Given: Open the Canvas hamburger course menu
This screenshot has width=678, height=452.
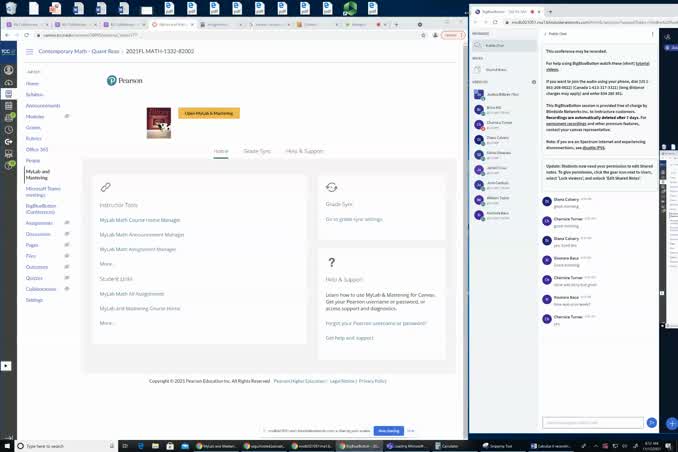Looking at the screenshot, I should click(30, 51).
